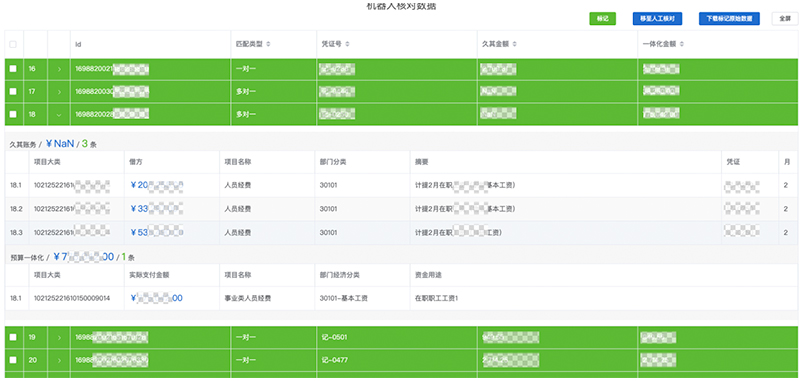Click 人员经费 in sub-row 18.3
This screenshot has height=381, width=800.
pos(238,233)
